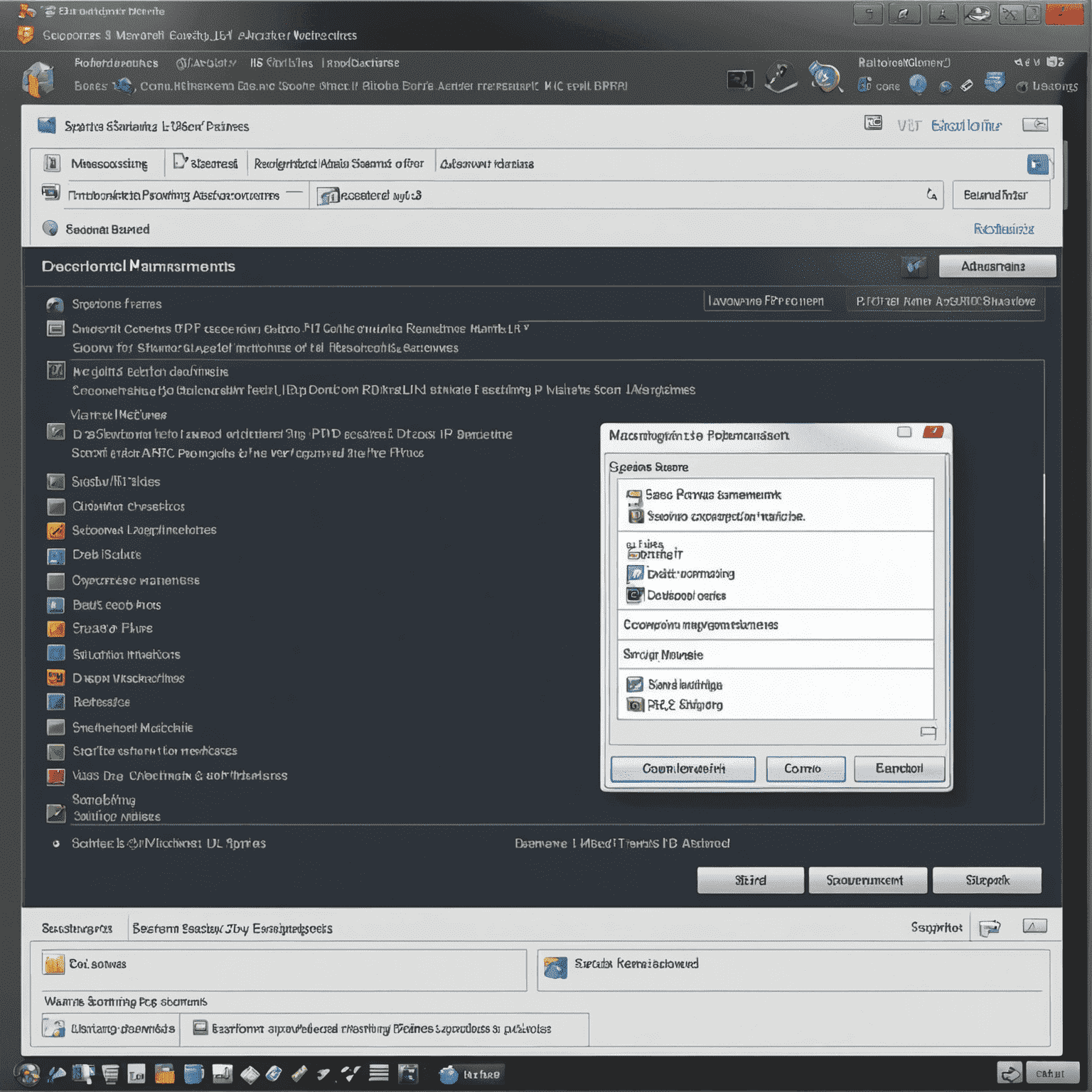
Task: Click the icon beside 'Sand laditifiga' in dialog
Action: (634, 685)
